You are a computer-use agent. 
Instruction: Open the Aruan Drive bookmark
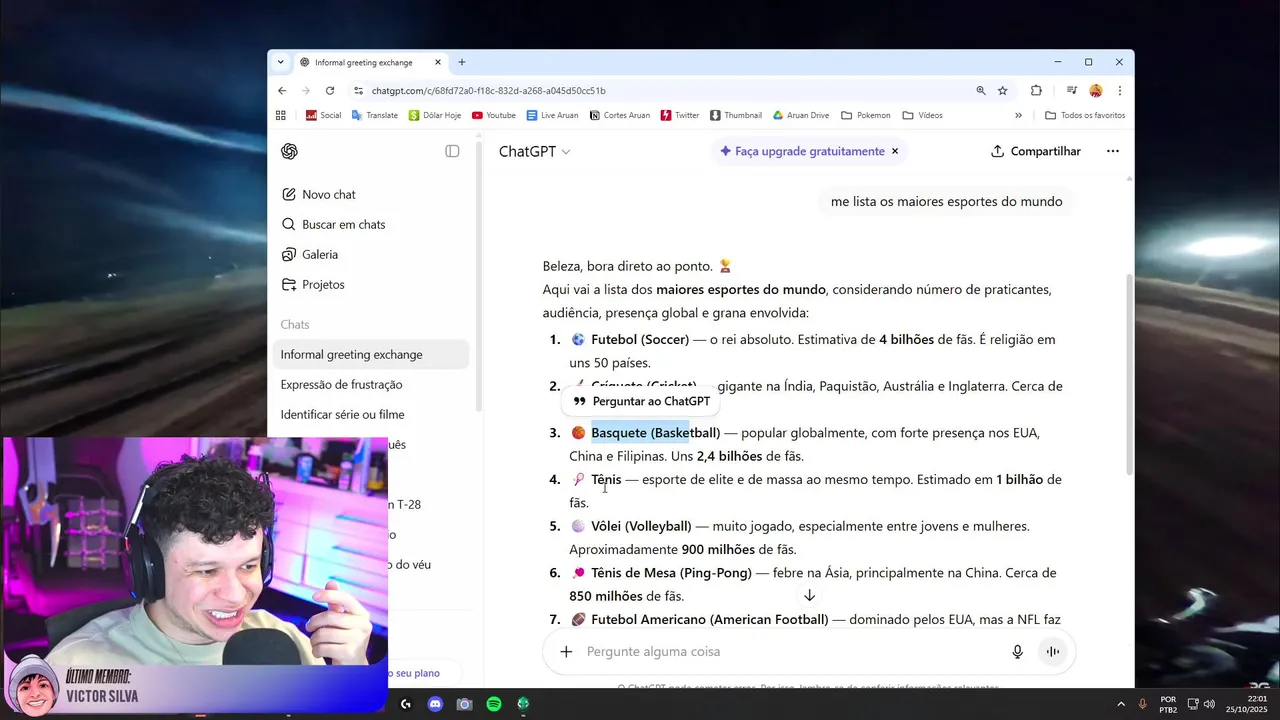(800, 115)
